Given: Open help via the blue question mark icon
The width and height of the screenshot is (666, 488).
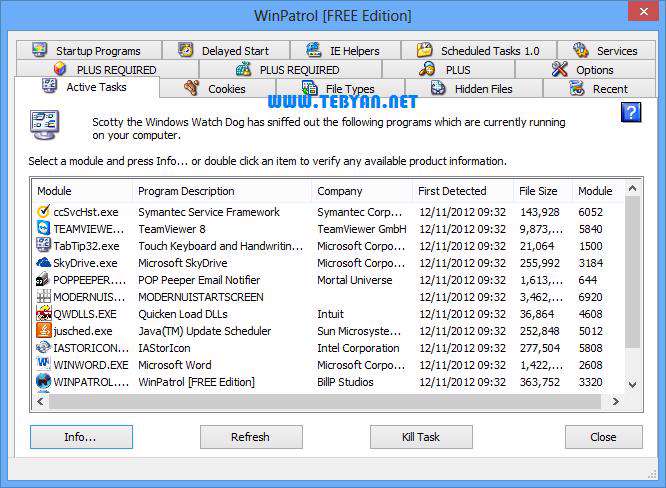Looking at the screenshot, I should 631,112.
